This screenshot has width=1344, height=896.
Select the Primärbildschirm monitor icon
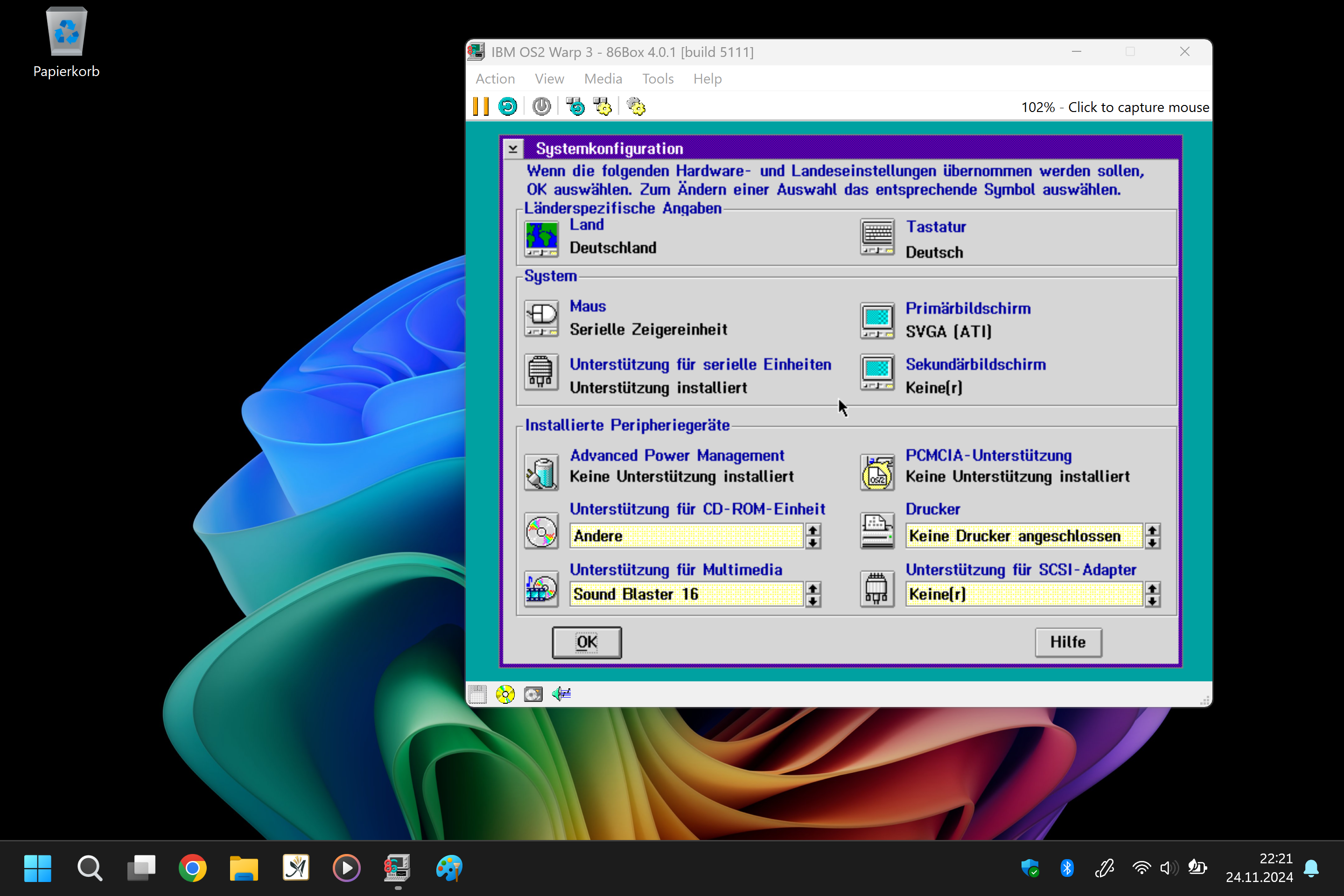pyautogui.click(x=877, y=321)
